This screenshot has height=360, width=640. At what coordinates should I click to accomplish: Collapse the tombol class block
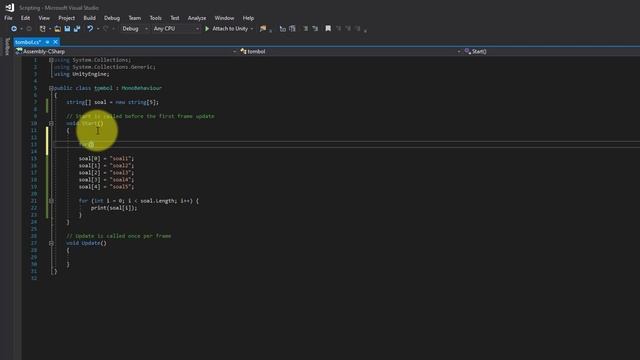pos(51,88)
